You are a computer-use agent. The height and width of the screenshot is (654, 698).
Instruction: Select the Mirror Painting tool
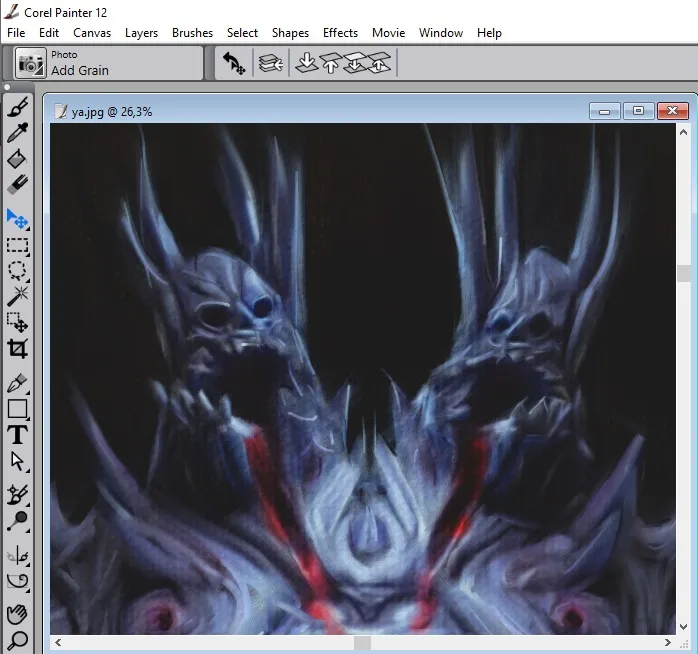(18, 556)
